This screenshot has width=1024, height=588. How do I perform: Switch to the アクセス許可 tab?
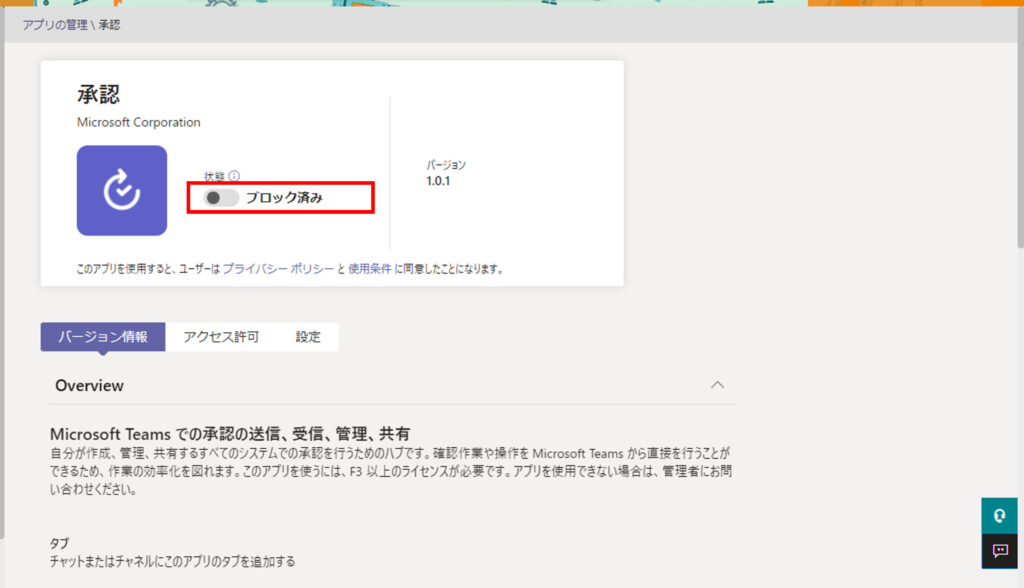pos(221,337)
